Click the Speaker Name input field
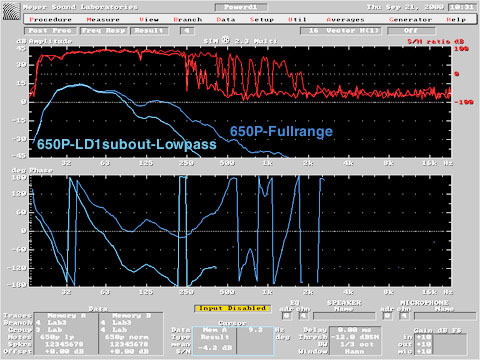The image size is (480, 360). (344, 316)
